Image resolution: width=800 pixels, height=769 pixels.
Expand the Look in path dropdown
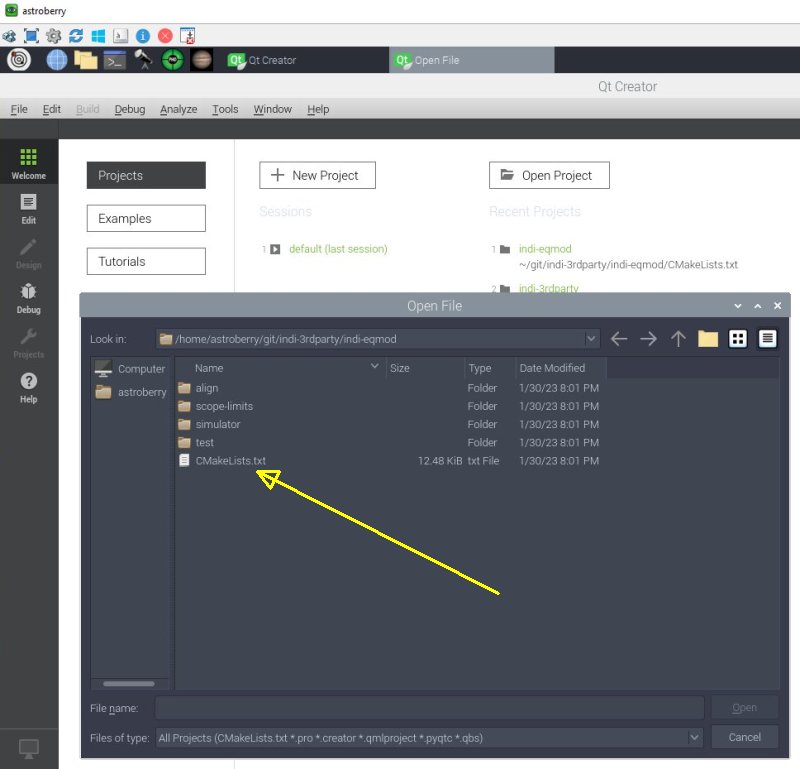(591, 339)
